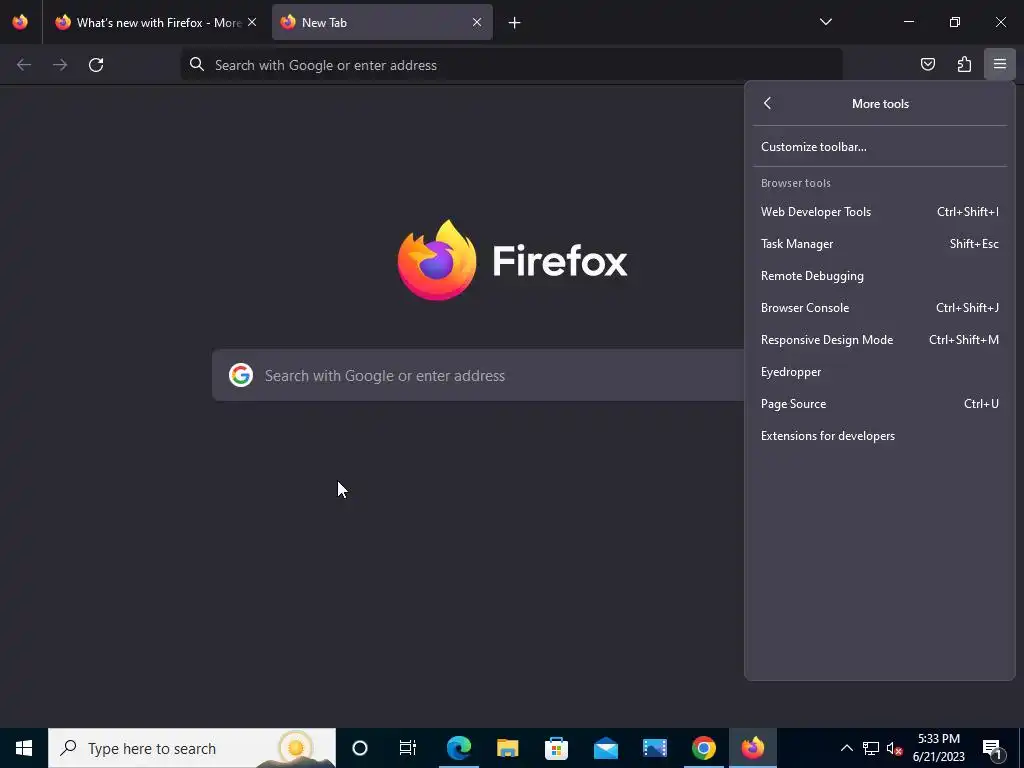
Task: Save to Pocket icon
Action: pyautogui.click(x=928, y=64)
